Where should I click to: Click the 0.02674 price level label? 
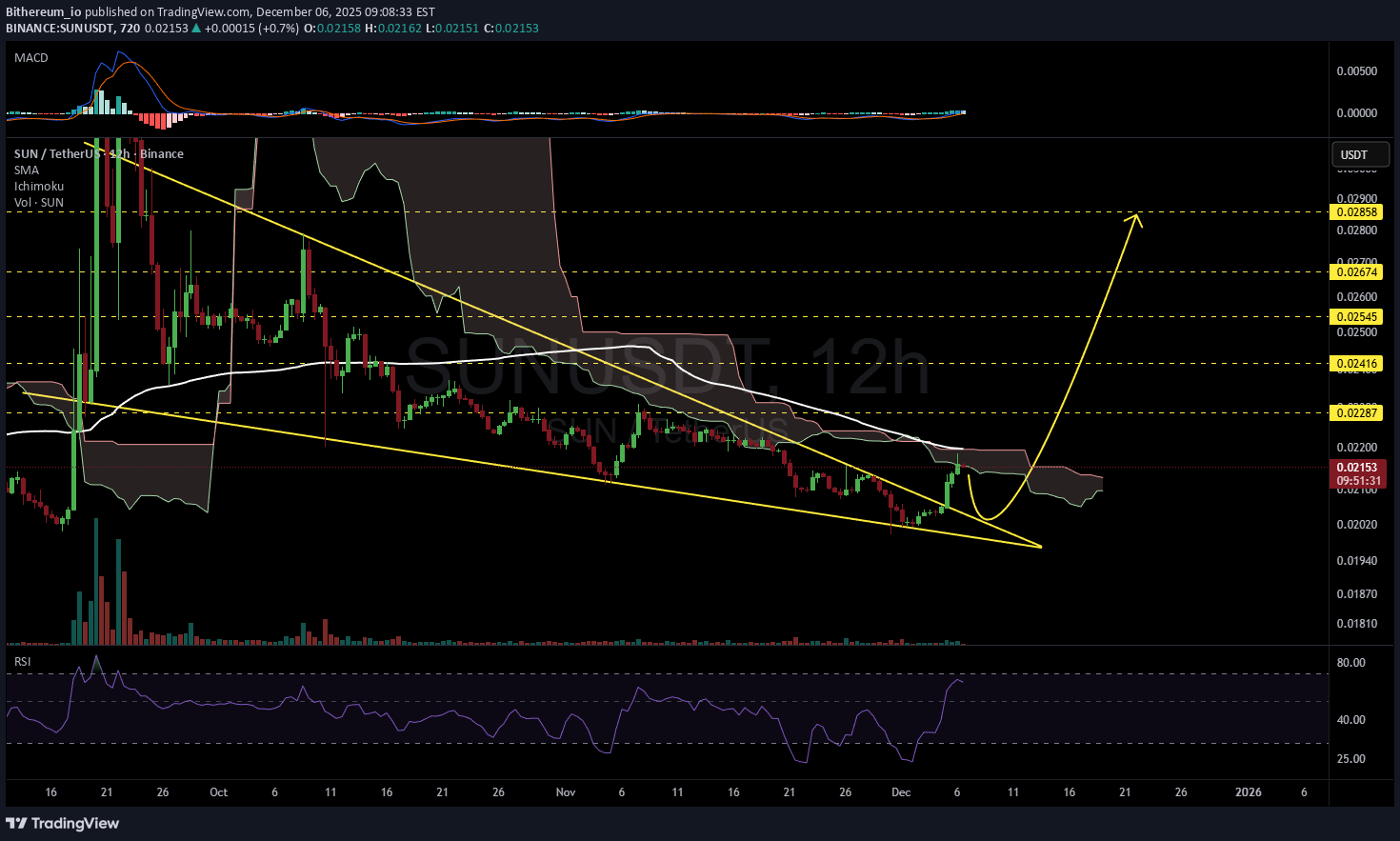(x=1356, y=272)
